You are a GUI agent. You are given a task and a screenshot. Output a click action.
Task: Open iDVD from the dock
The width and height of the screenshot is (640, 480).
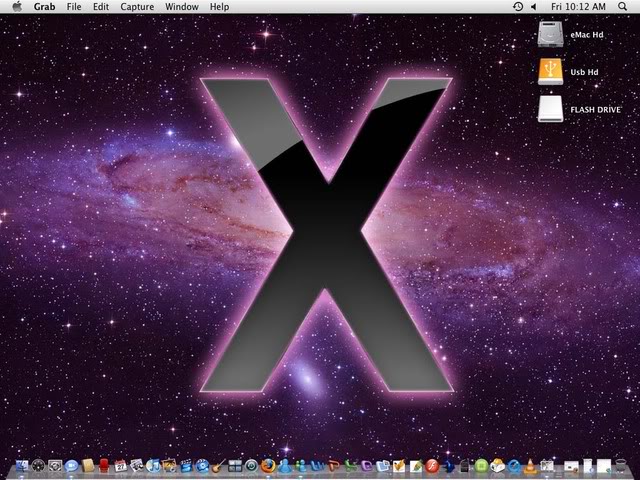(x=202, y=466)
